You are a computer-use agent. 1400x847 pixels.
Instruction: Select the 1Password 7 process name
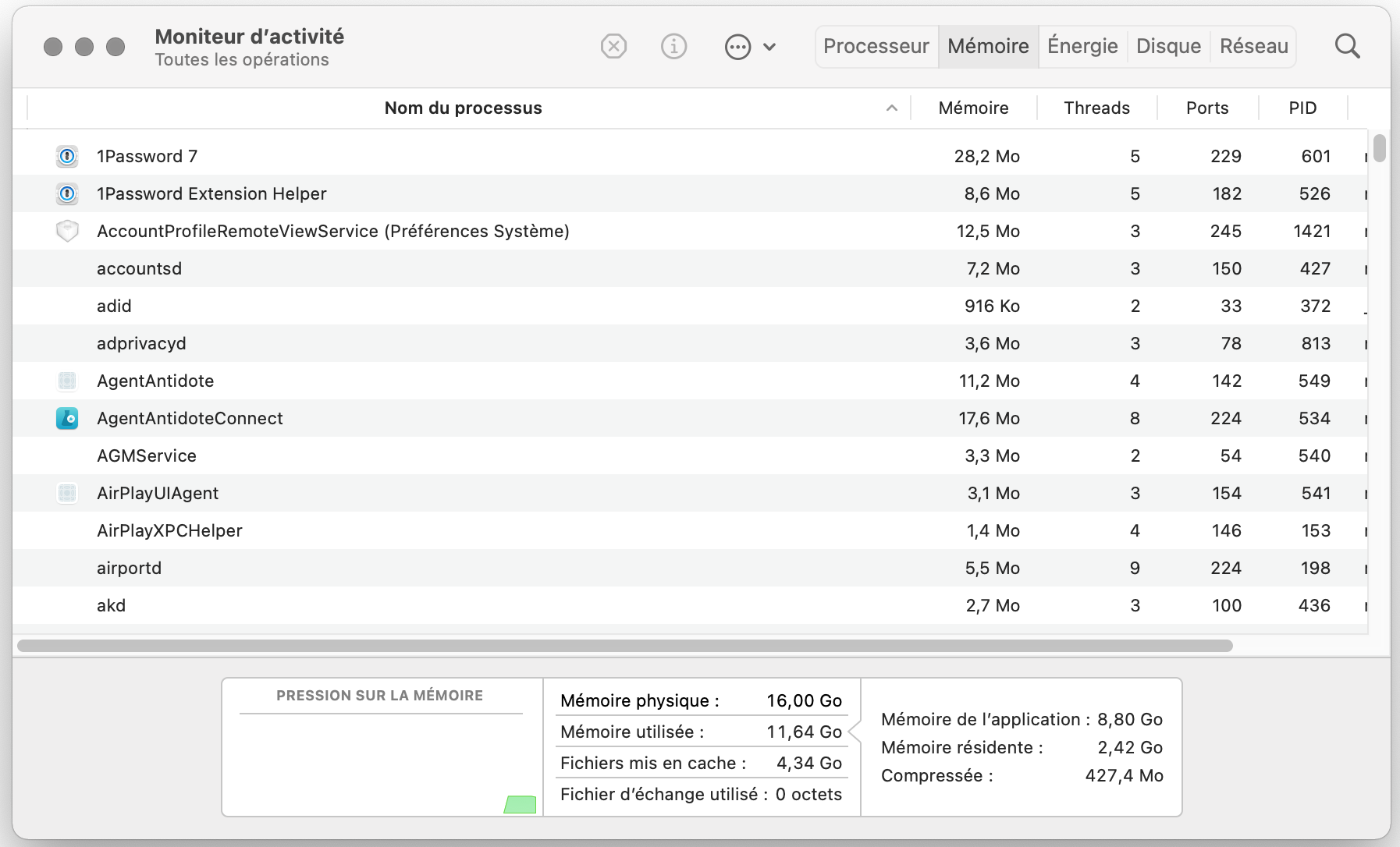[147, 157]
